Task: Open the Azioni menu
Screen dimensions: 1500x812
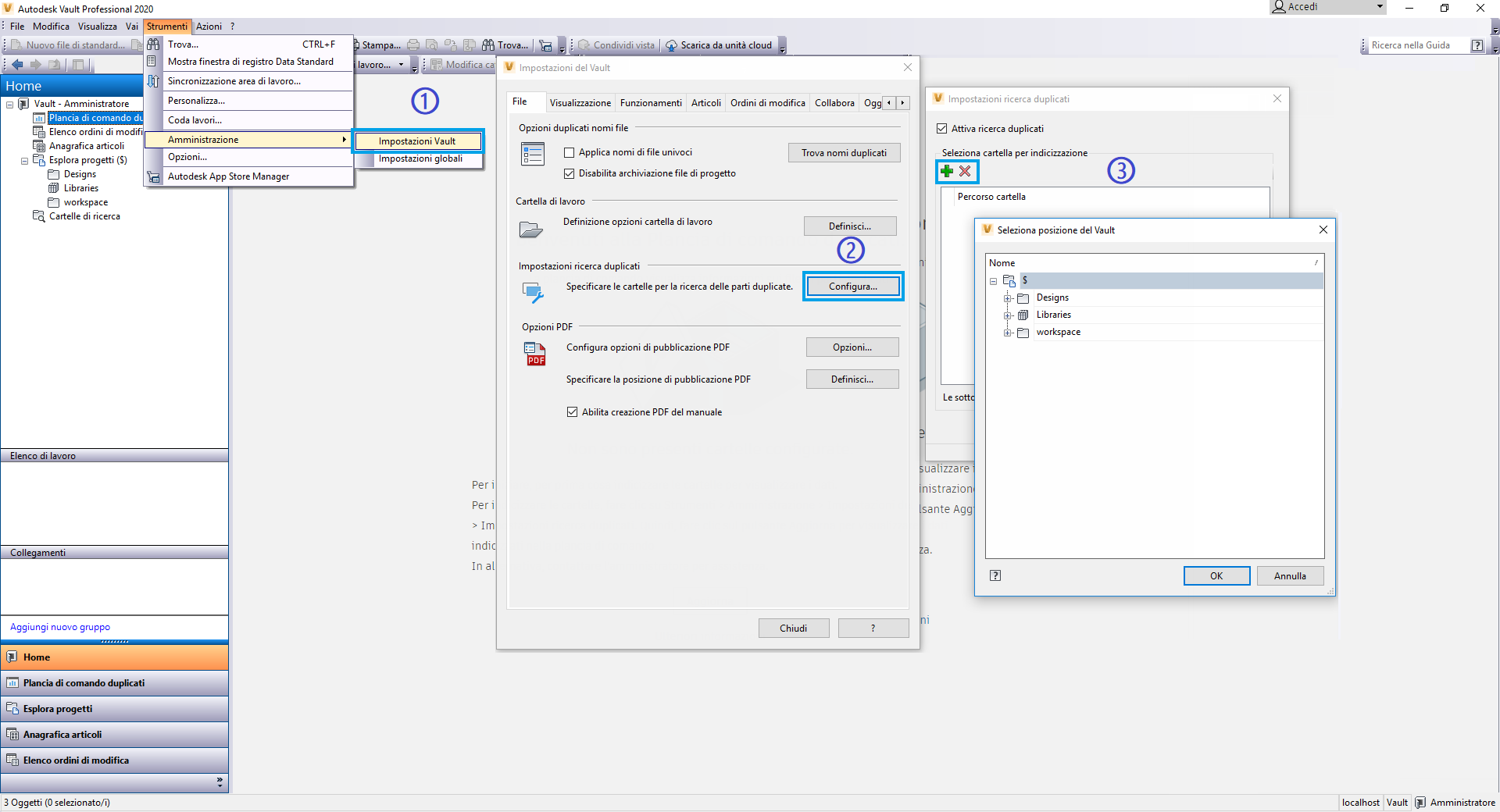Action: 209,27
